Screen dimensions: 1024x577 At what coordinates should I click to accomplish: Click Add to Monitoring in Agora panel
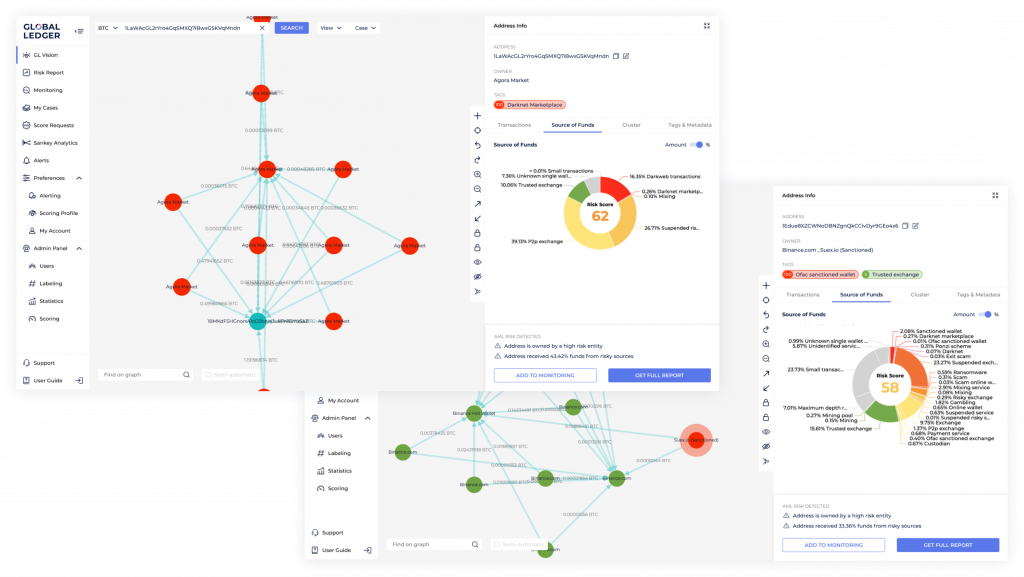[545, 375]
